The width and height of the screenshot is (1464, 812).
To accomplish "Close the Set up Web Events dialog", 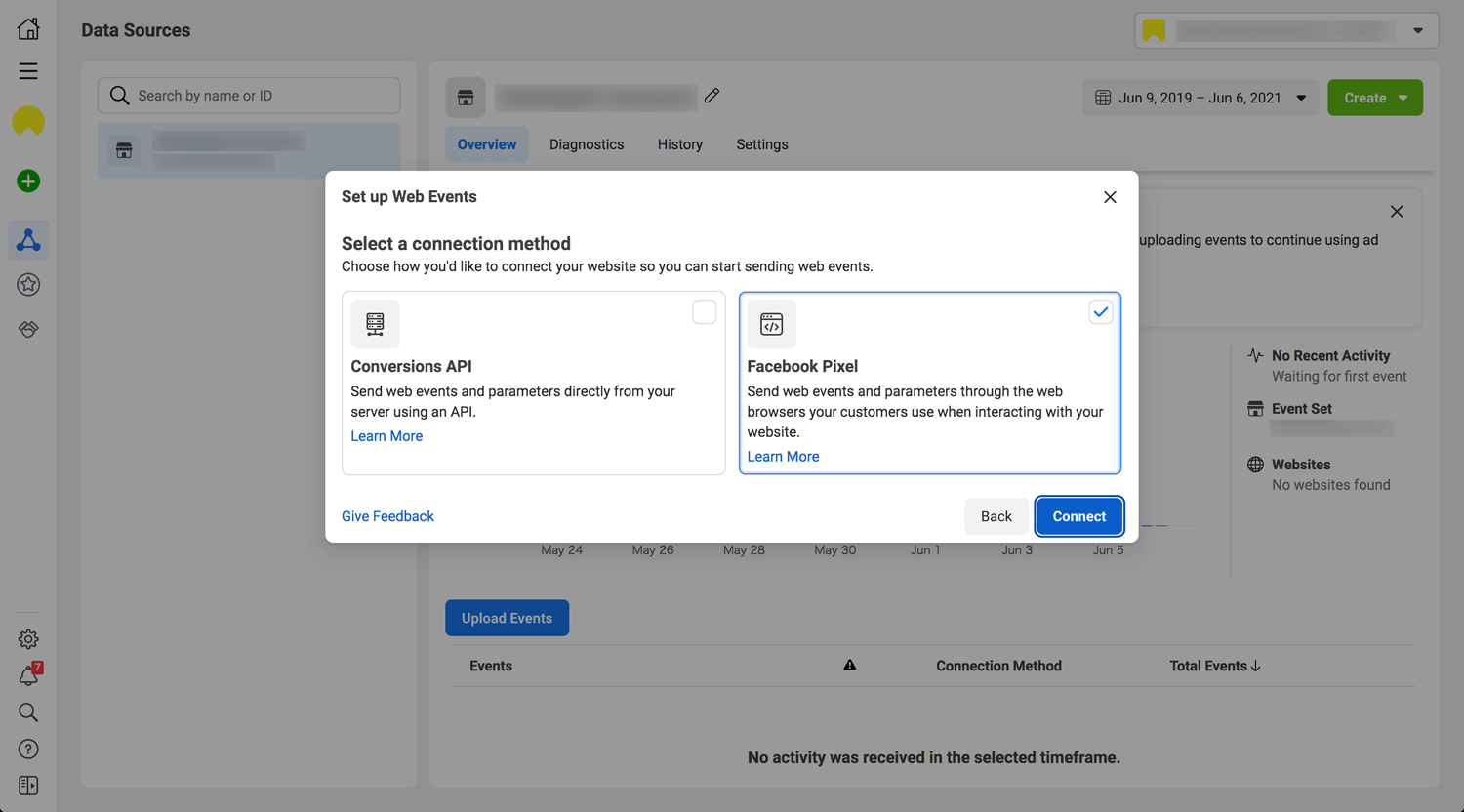I will point(1110,197).
